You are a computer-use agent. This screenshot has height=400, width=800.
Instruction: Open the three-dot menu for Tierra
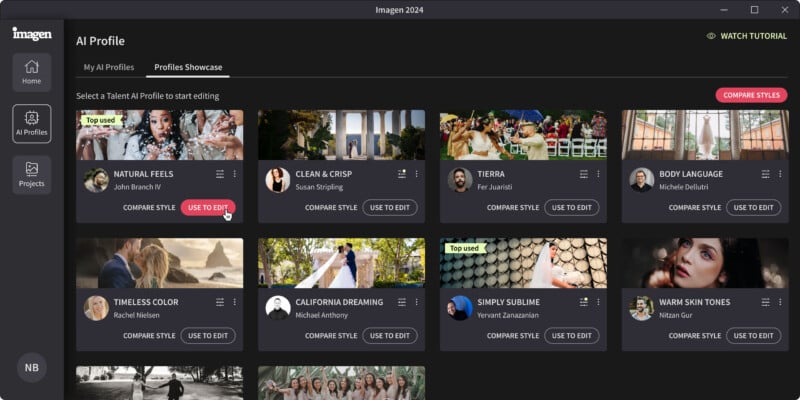tap(598, 174)
